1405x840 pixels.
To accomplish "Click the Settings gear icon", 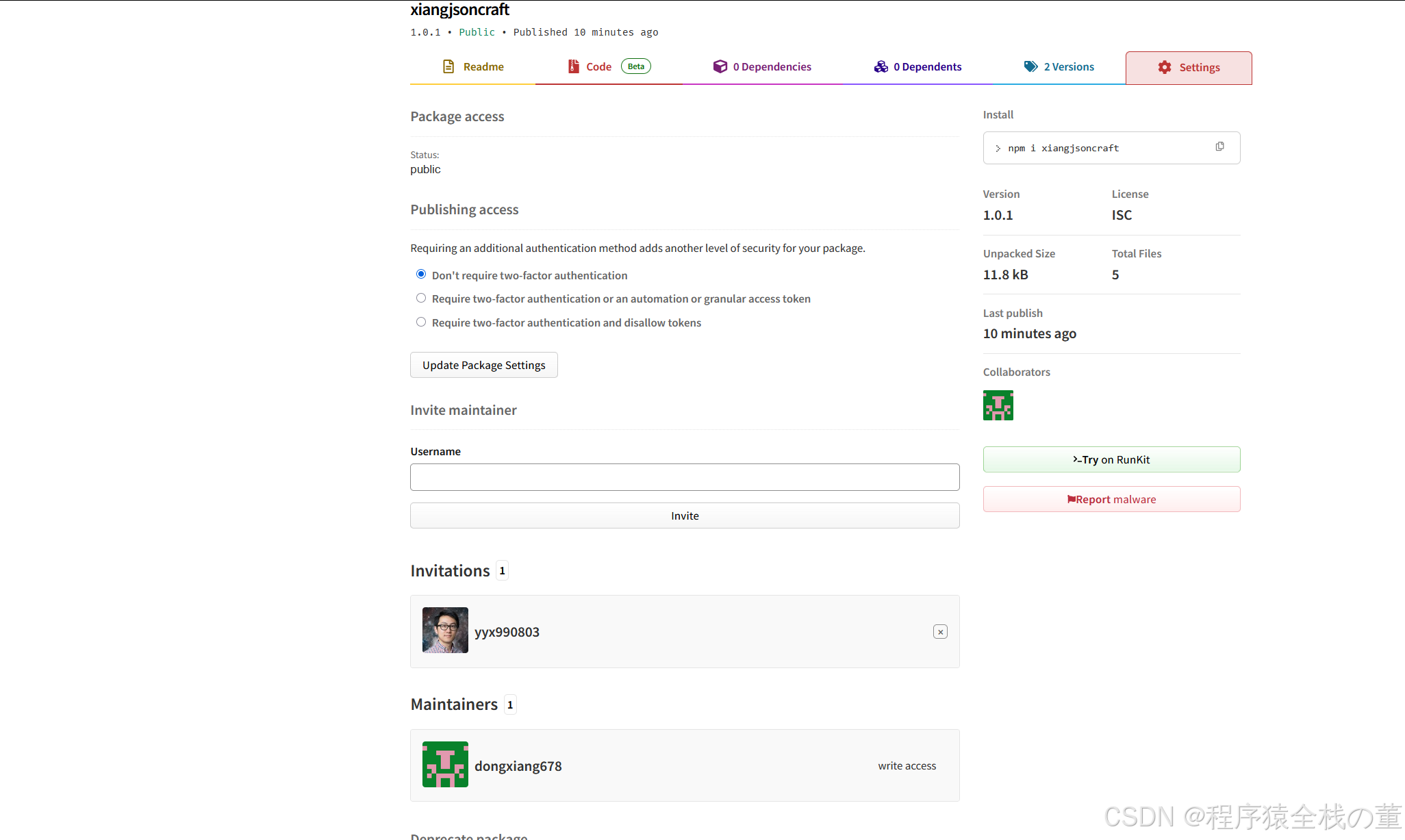I will tap(1165, 67).
